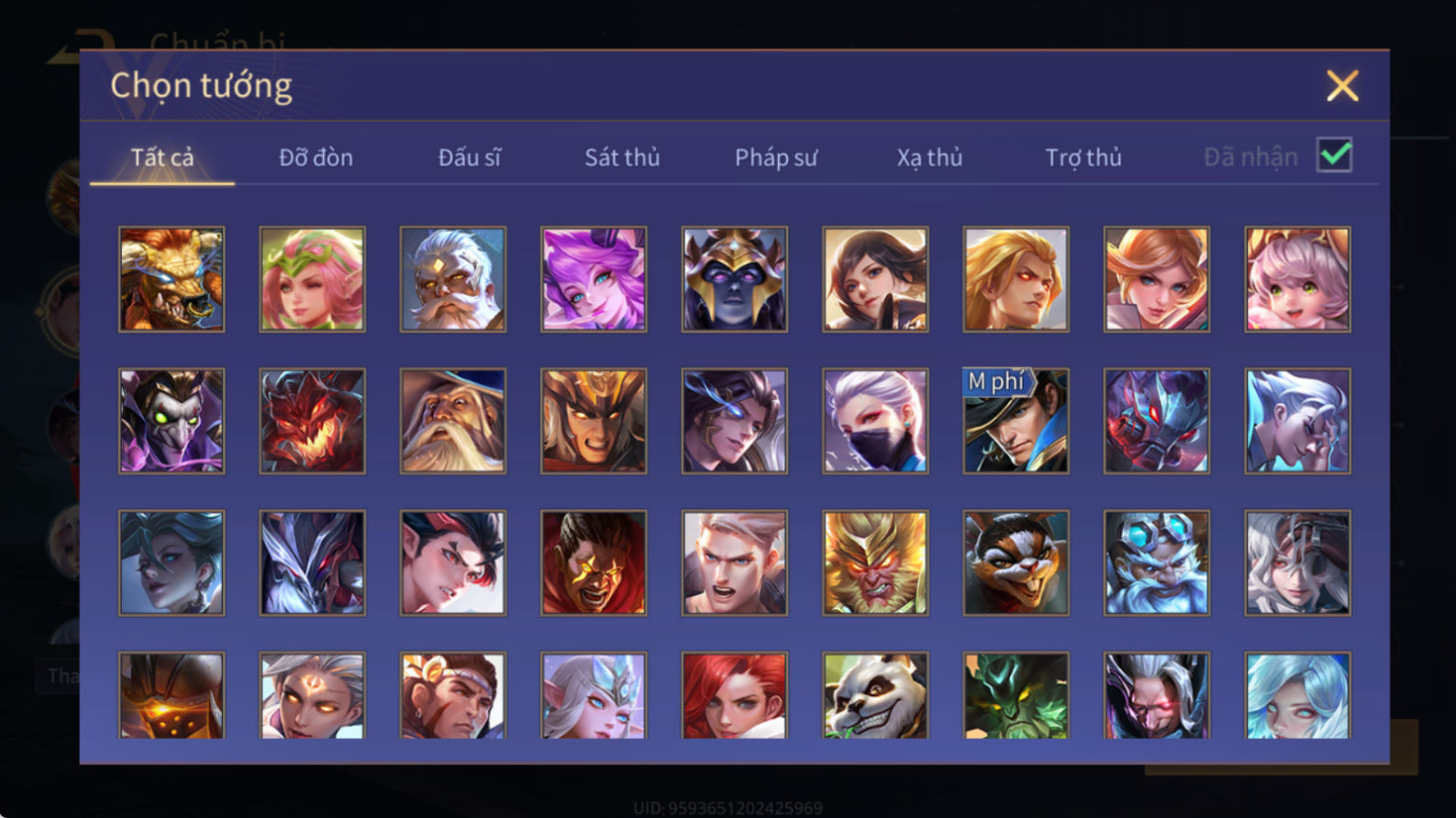Choose the hero marked with M phí badge
1456x818 pixels.
pyautogui.click(x=1016, y=421)
